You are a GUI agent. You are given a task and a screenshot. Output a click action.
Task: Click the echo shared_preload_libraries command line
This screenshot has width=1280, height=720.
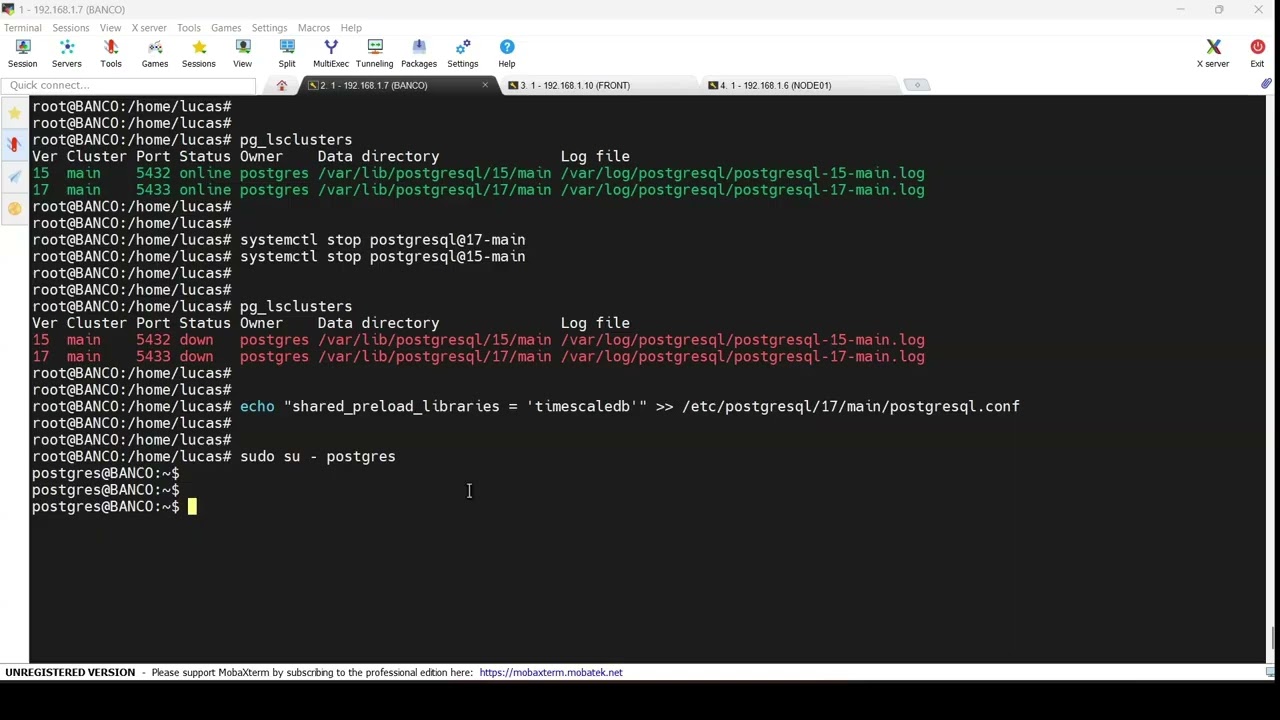click(630, 406)
